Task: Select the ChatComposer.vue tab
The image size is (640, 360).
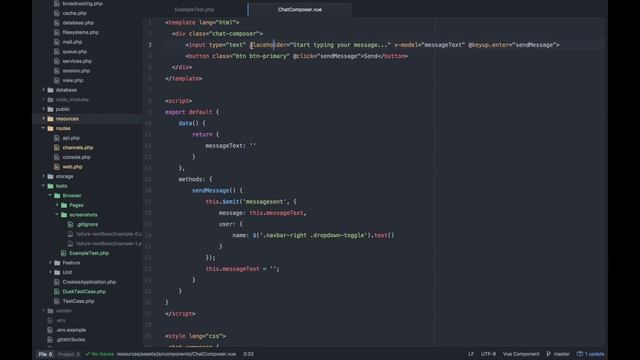Action: [300, 9]
